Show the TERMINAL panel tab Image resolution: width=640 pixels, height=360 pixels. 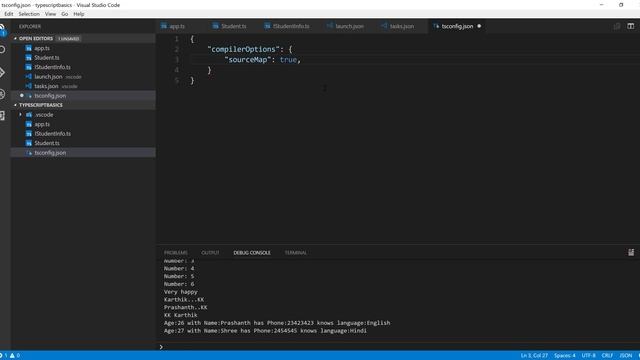296,253
